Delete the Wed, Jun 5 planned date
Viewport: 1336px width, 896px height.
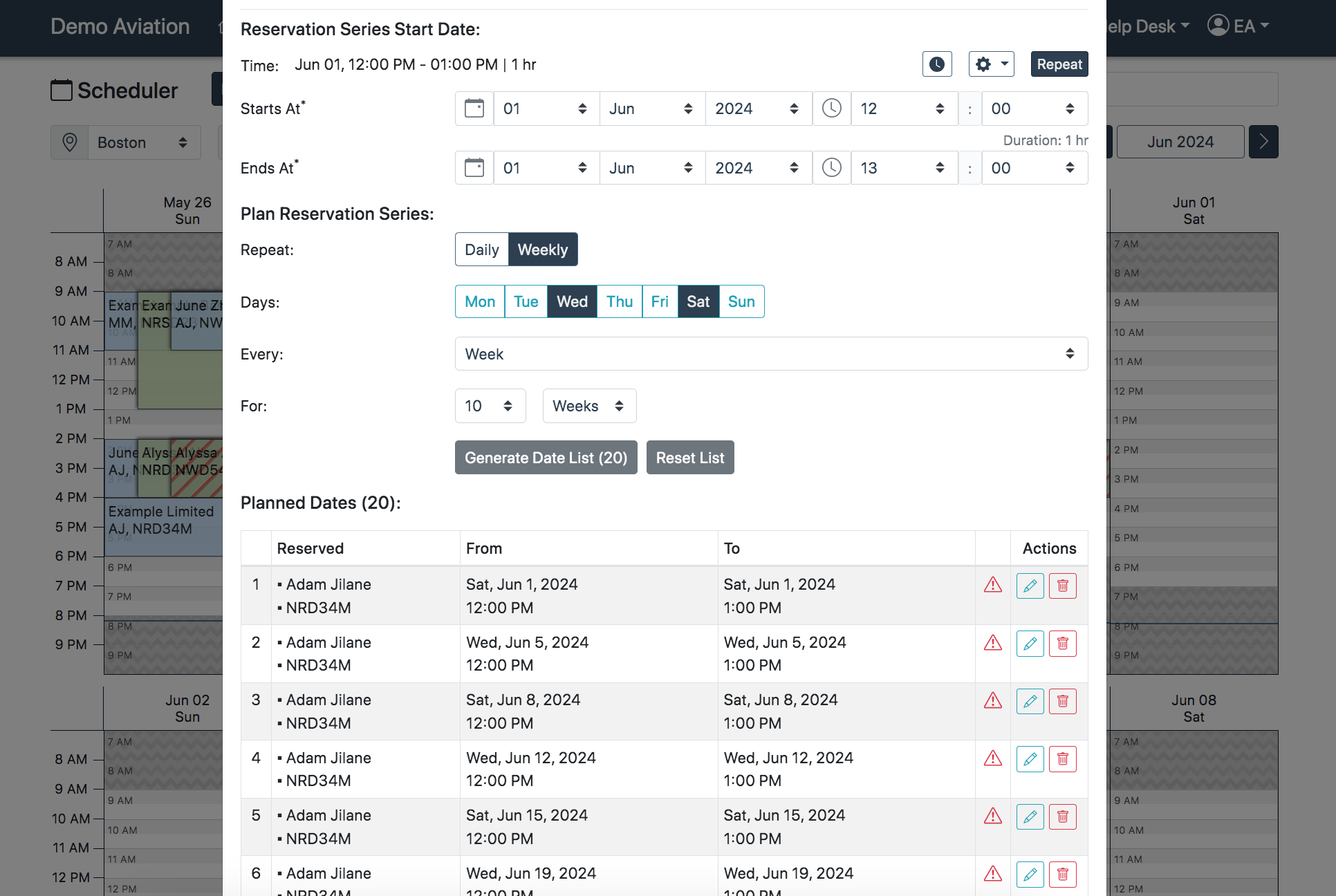click(x=1063, y=644)
